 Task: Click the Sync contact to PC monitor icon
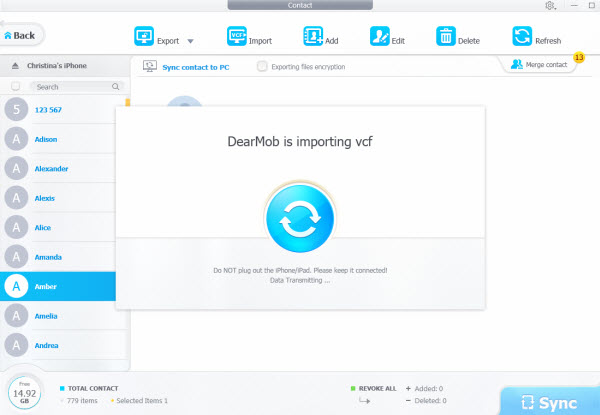pyautogui.click(x=150, y=66)
